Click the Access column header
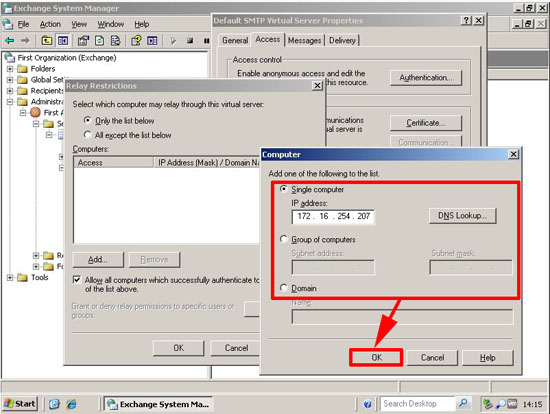This screenshot has height=414, width=550. tap(114, 162)
